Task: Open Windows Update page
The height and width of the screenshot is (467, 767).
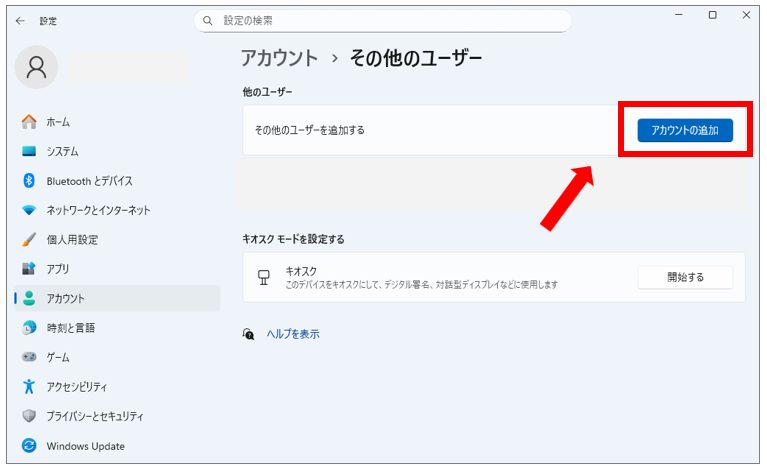Action: pos(117,446)
